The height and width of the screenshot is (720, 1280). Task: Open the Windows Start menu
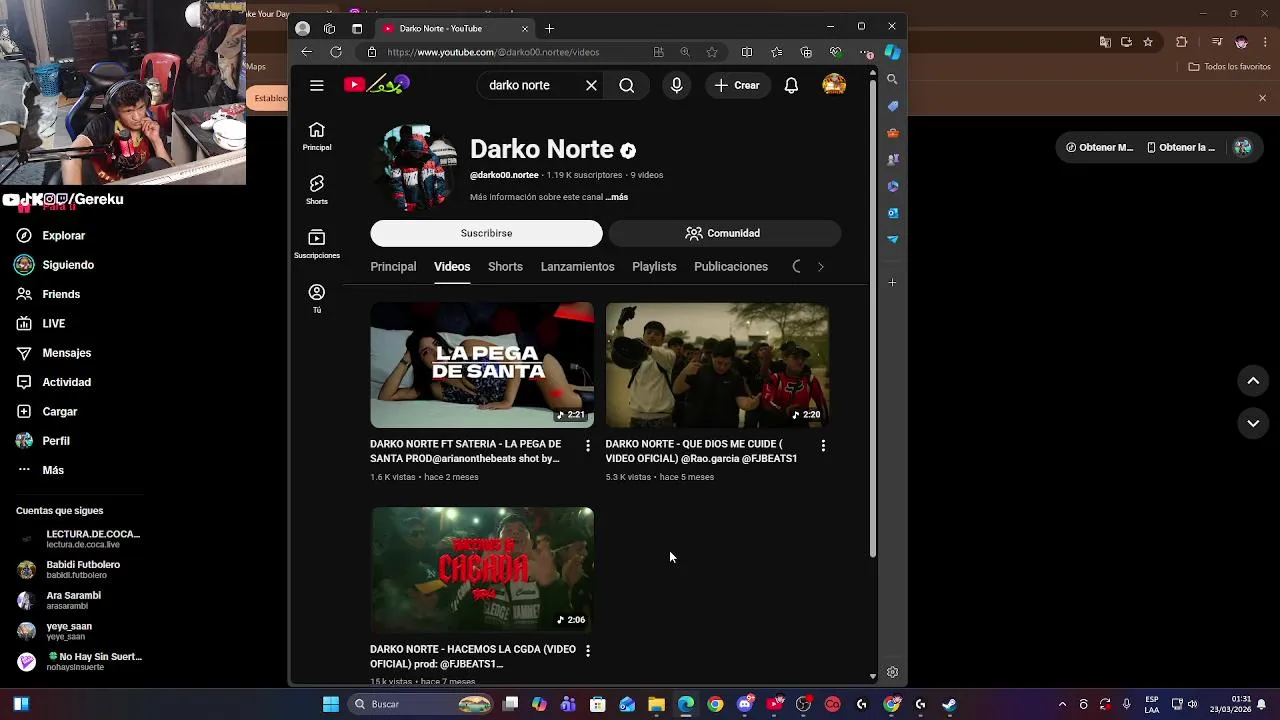point(331,704)
